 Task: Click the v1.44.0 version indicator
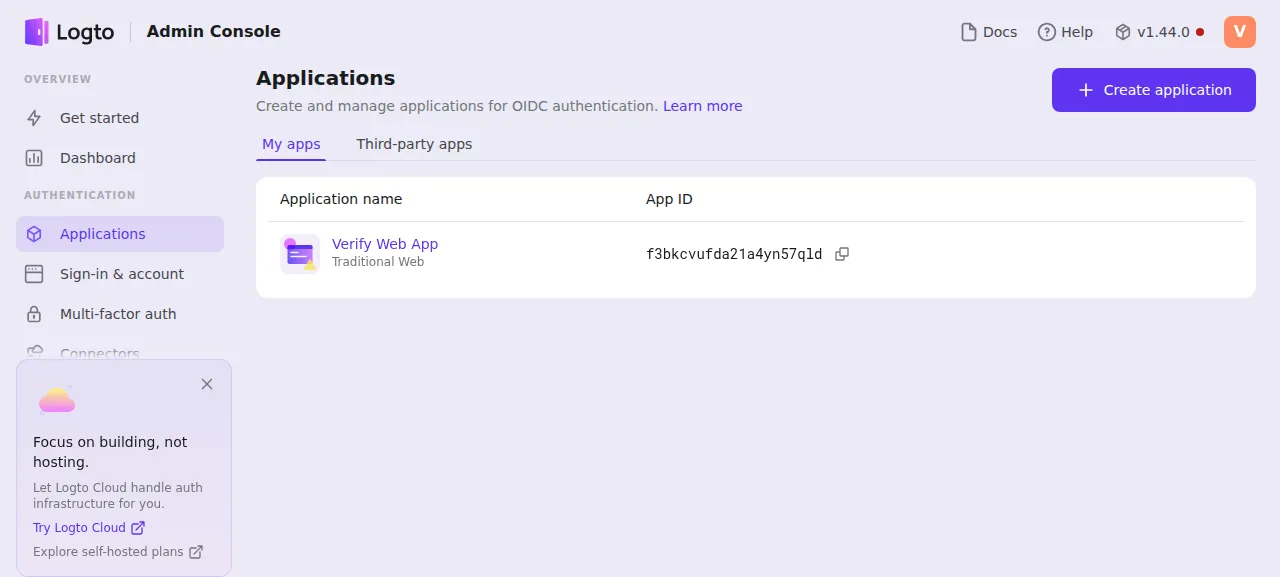coord(1159,32)
